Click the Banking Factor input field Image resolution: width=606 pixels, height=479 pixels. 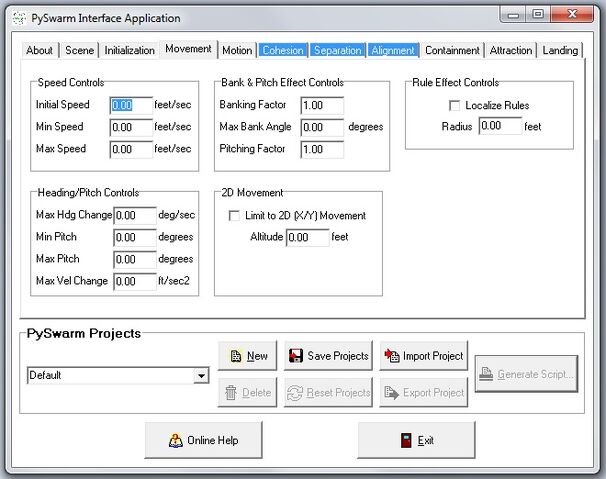pyautogui.click(x=322, y=105)
